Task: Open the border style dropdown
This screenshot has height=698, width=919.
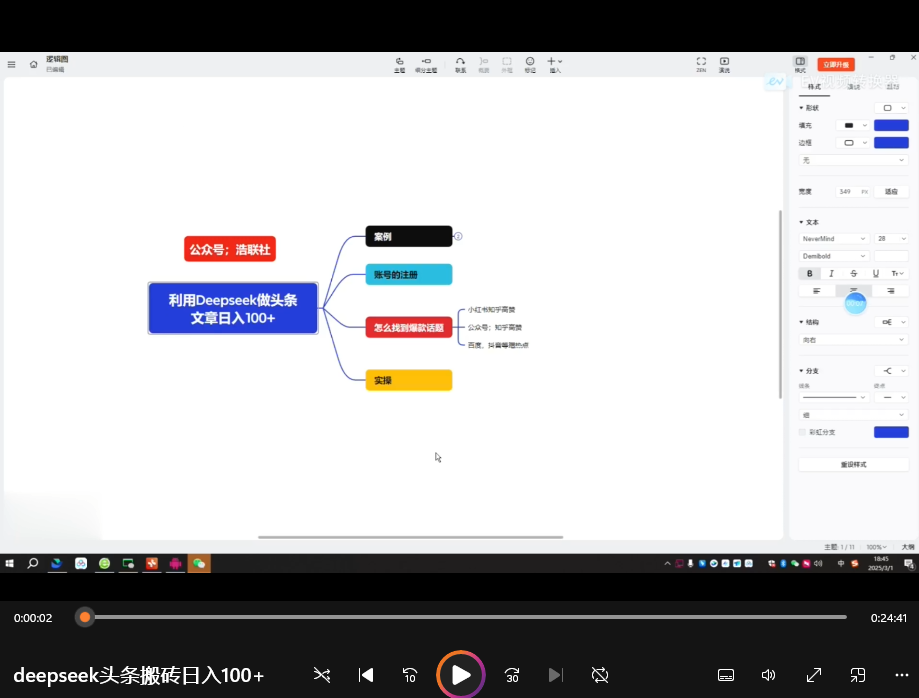Action: 853,143
